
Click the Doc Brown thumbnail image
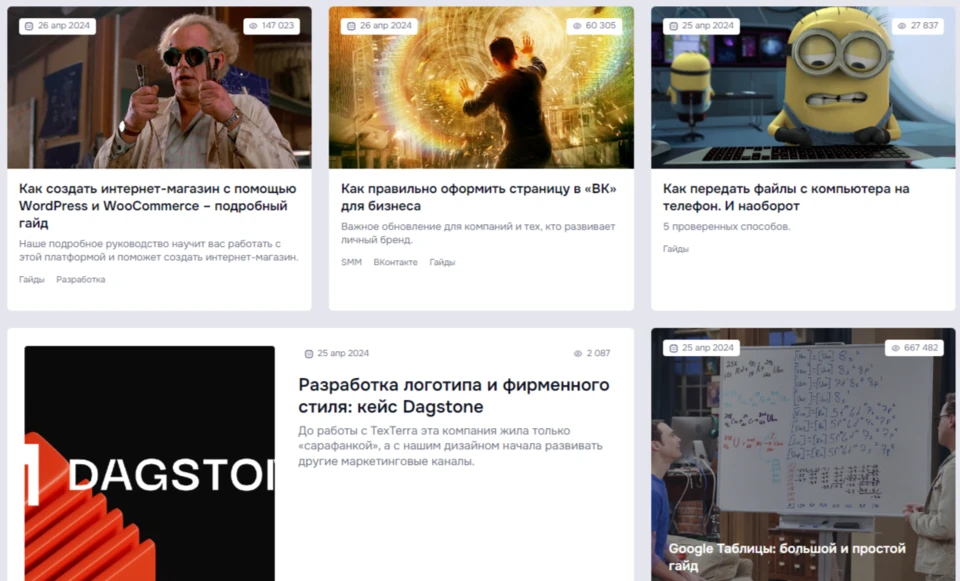[x=159, y=88]
